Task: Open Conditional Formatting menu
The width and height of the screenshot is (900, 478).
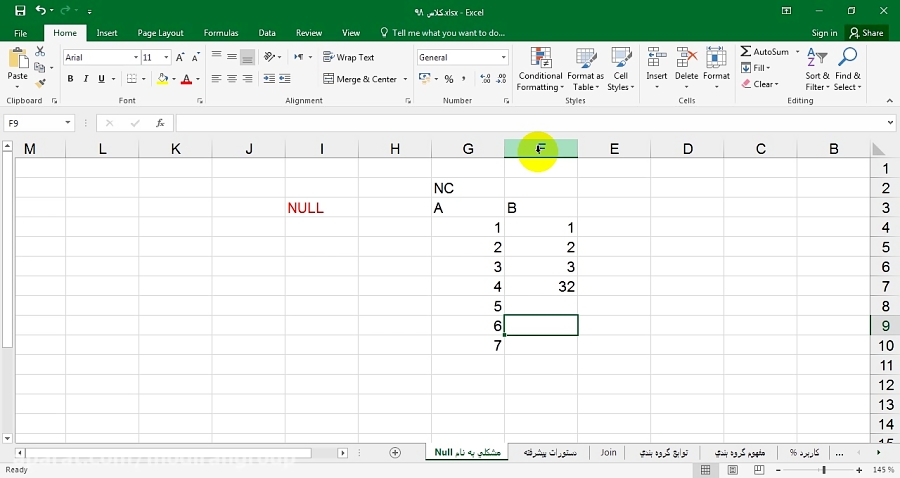Action: 540,69
